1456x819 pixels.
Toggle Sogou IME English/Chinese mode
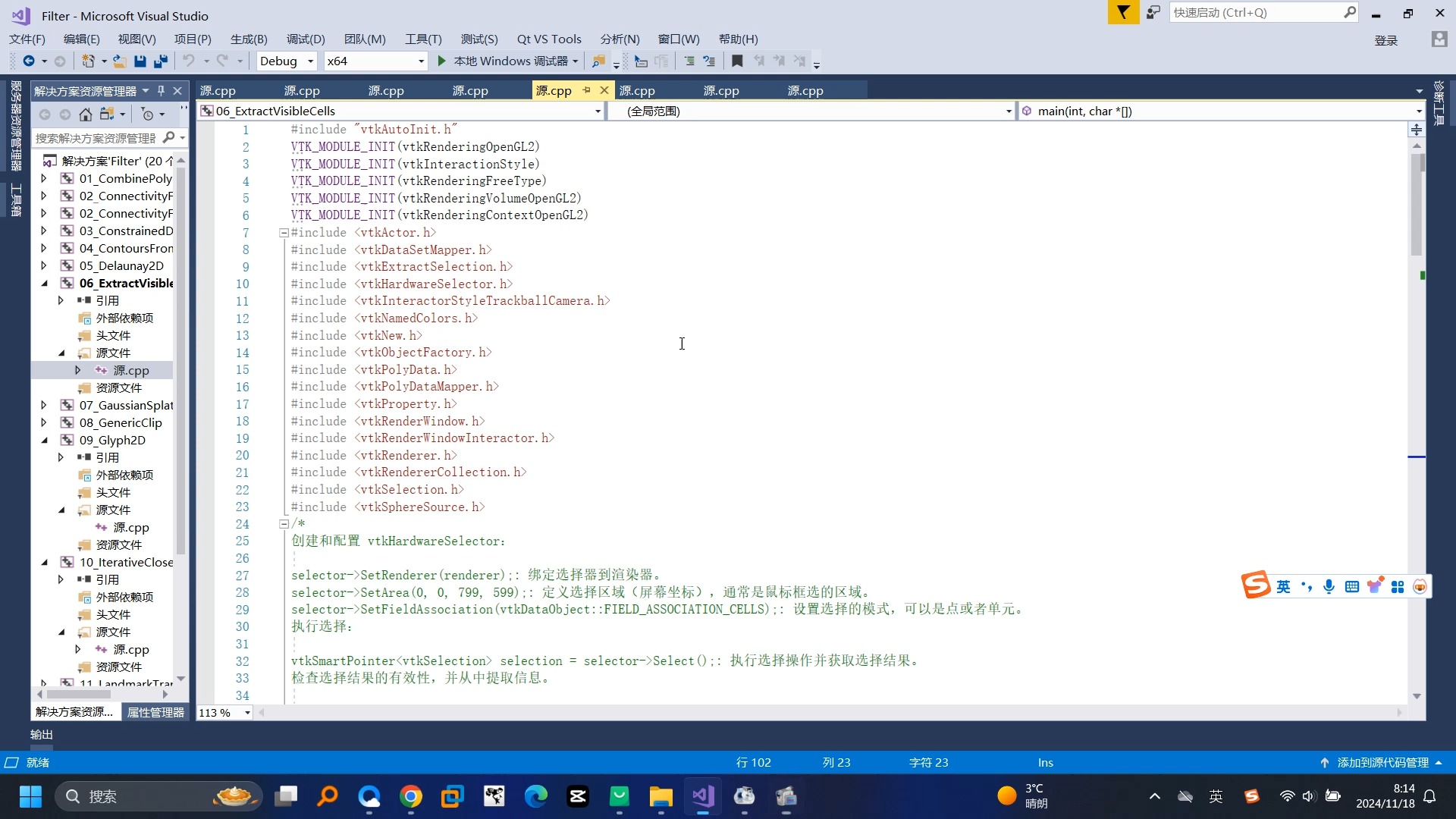[1283, 586]
